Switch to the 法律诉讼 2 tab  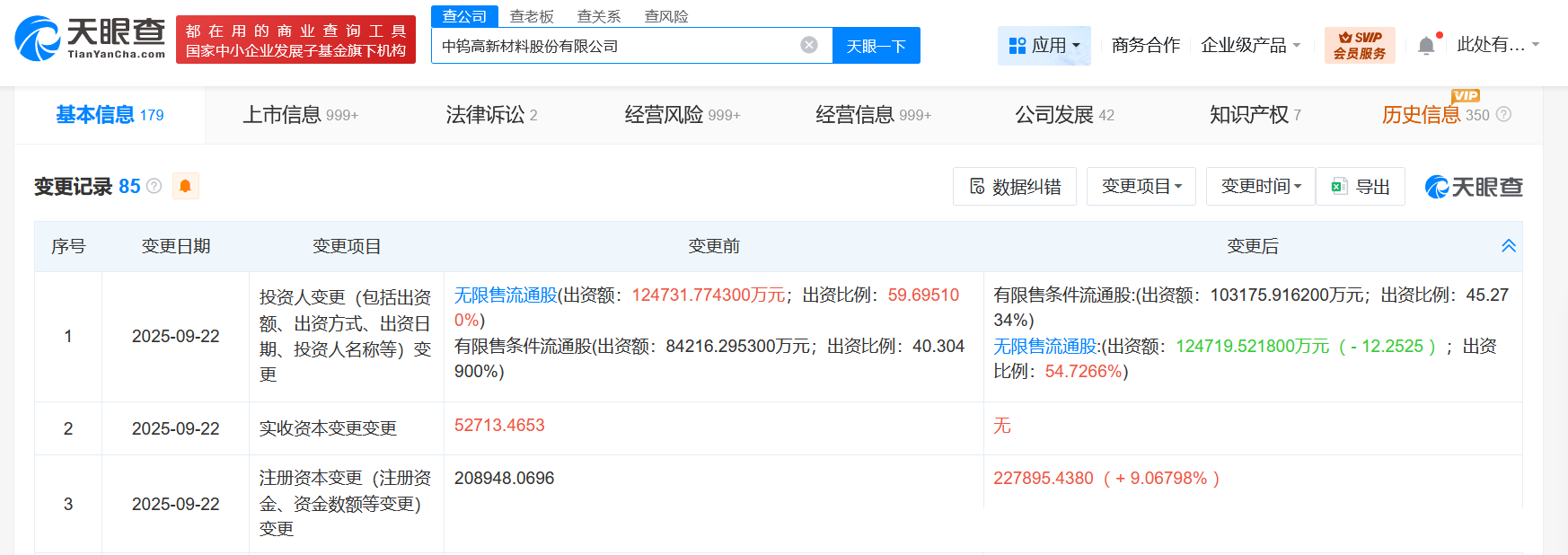pos(491,115)
